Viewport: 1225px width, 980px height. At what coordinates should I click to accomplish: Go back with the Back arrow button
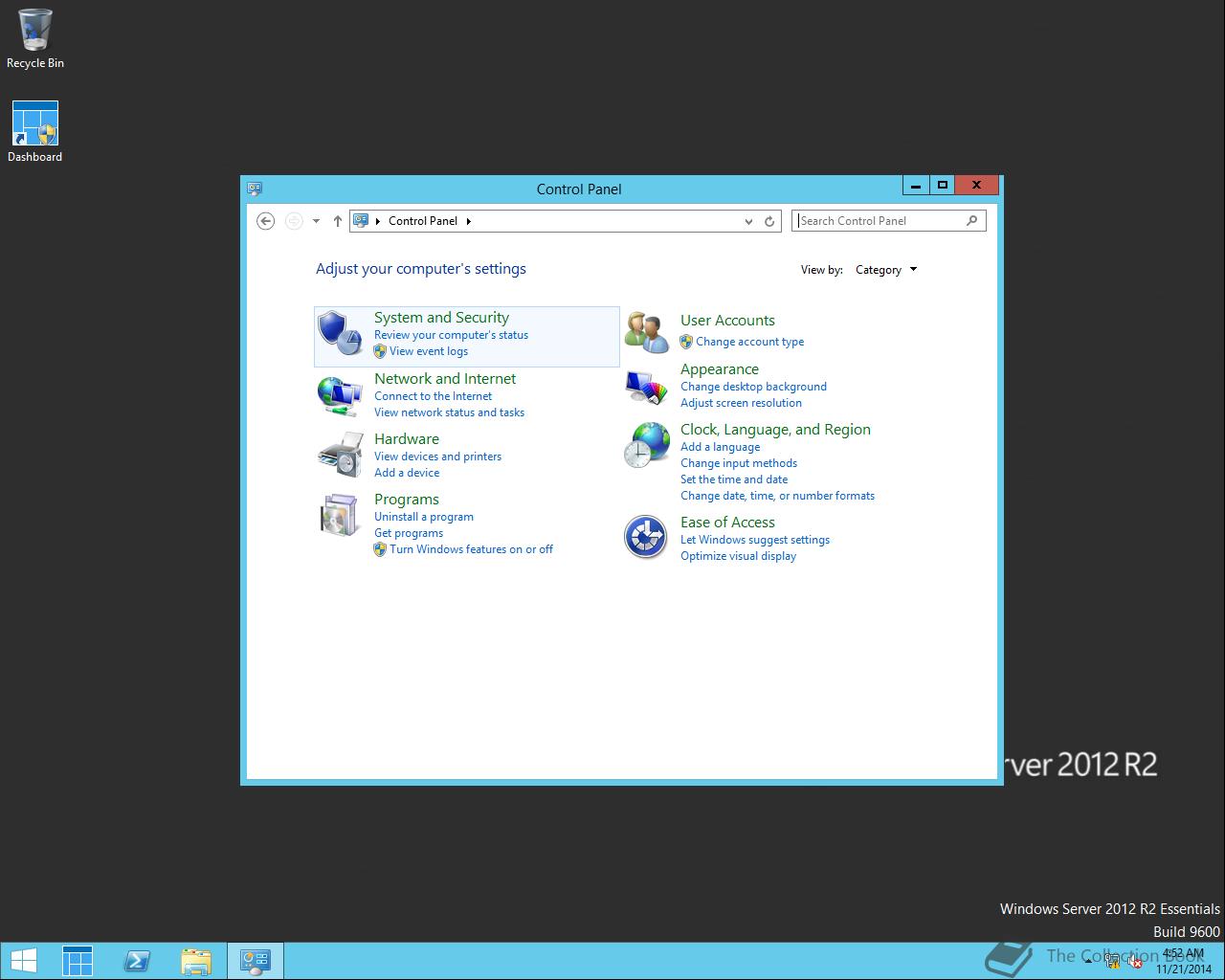[266, 221]
